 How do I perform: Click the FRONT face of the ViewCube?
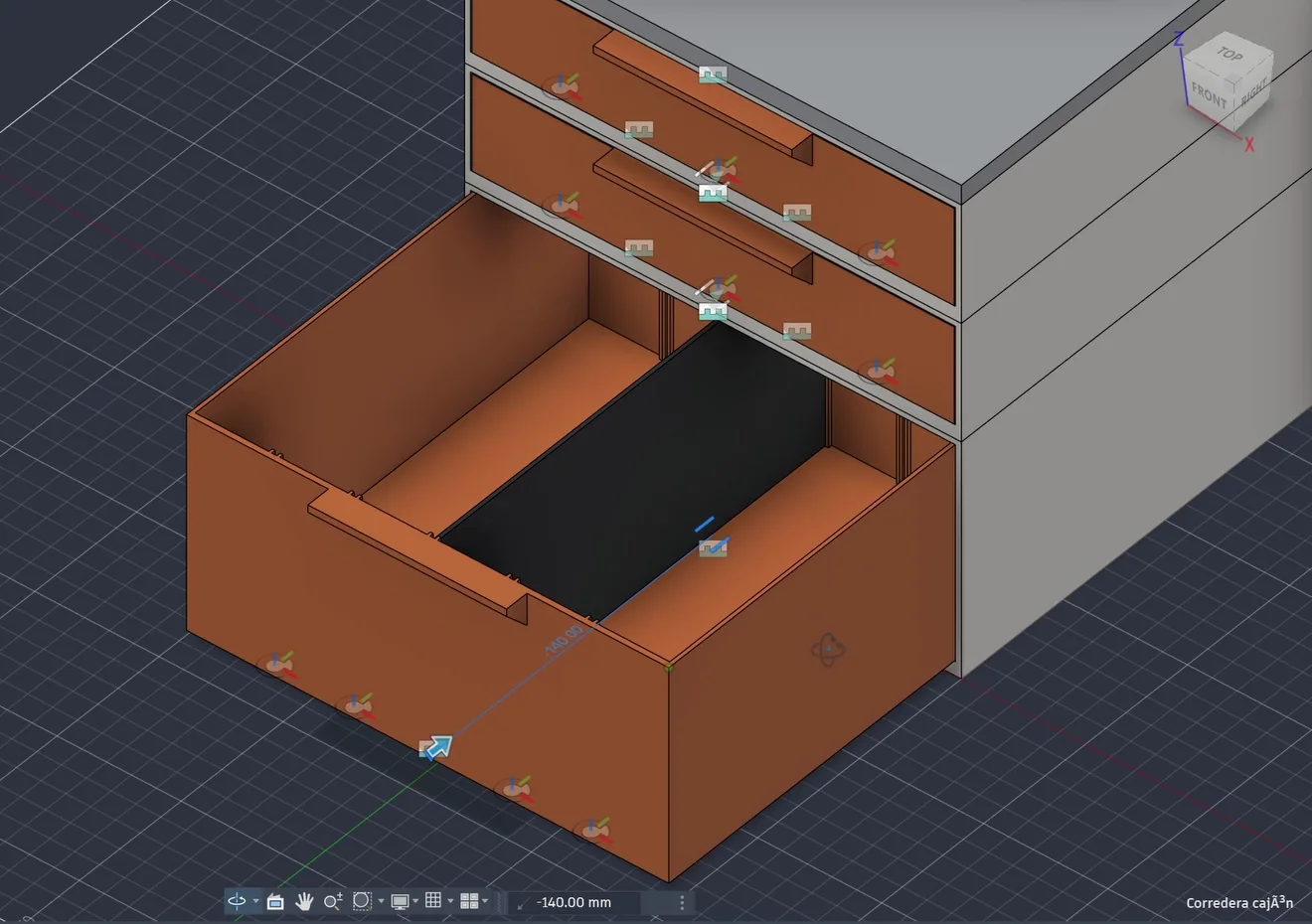(1209, 95)
